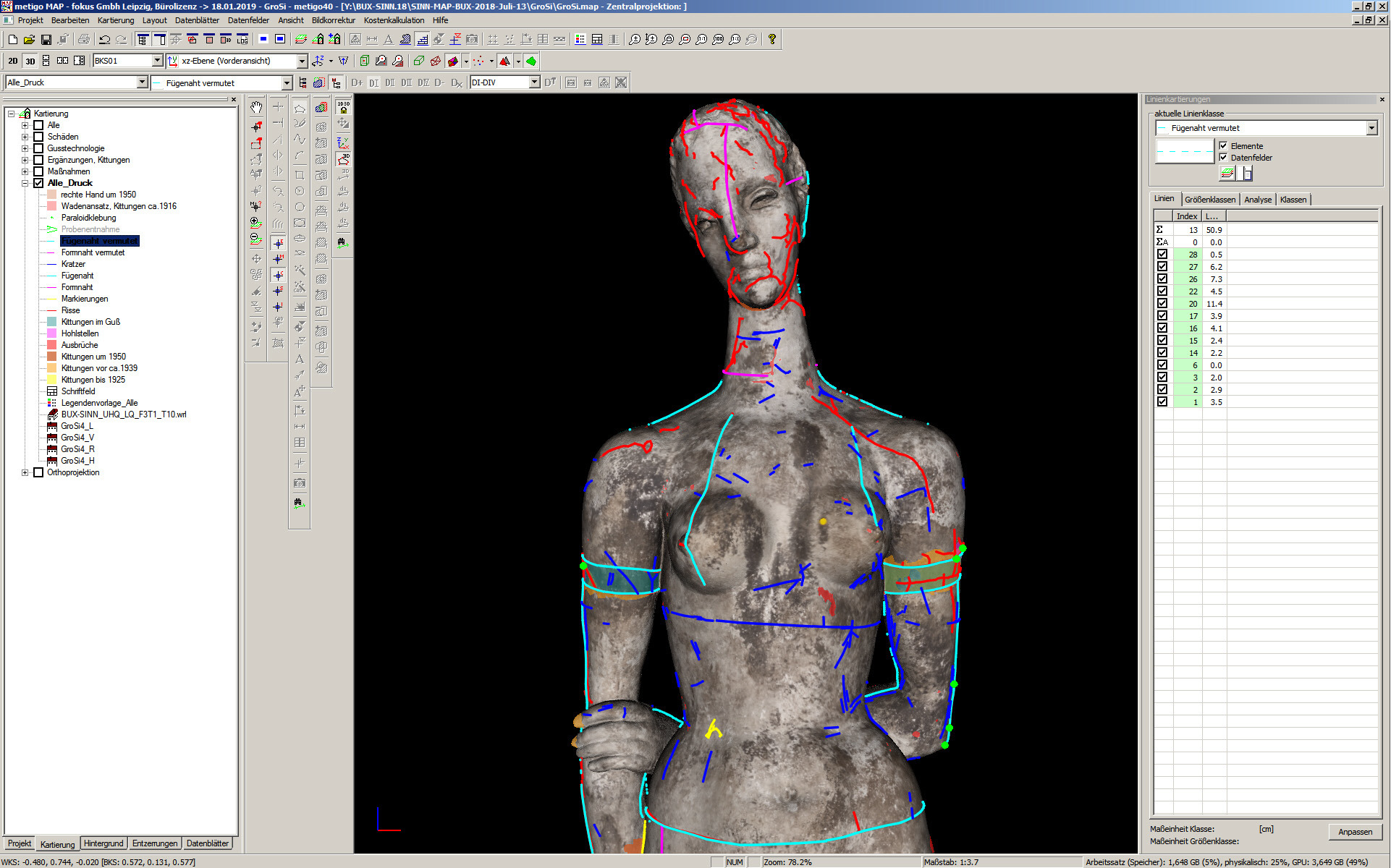The width and height of the screenshot is (1391, 868).
Task: Toggle the Orthoprojektion checkbox
Action: pyautogui.click(x=38, y=472)
